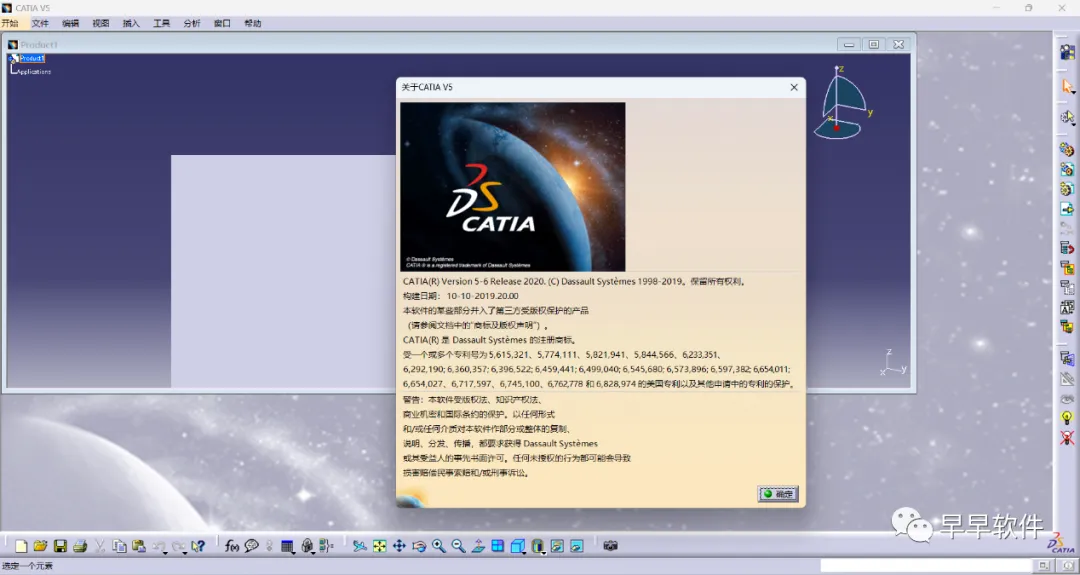Open the 视图 menu
Screen dimensions: 1080x575
[101, 23]
